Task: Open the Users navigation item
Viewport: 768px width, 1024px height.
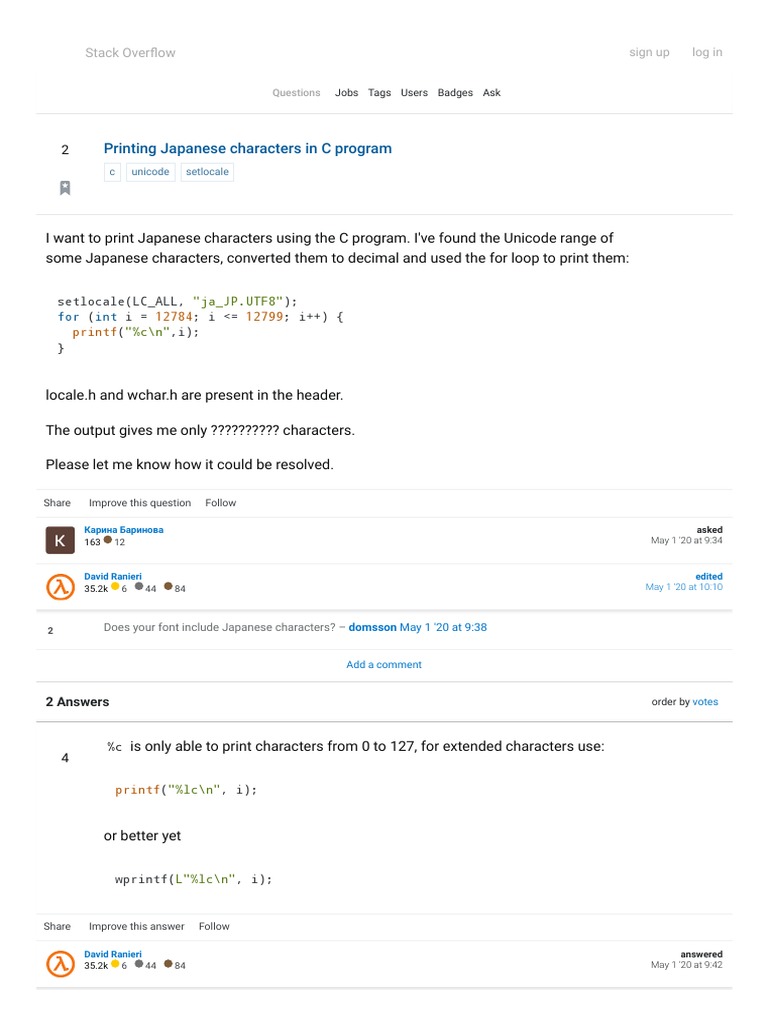Action: (414, 93)
